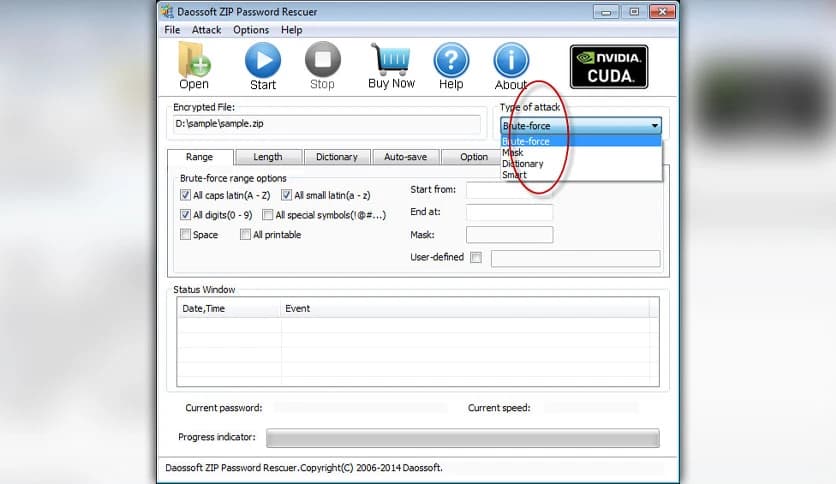Open the File menu
The height and width of the screenshot is (484, 836).
tap(172, 30)
